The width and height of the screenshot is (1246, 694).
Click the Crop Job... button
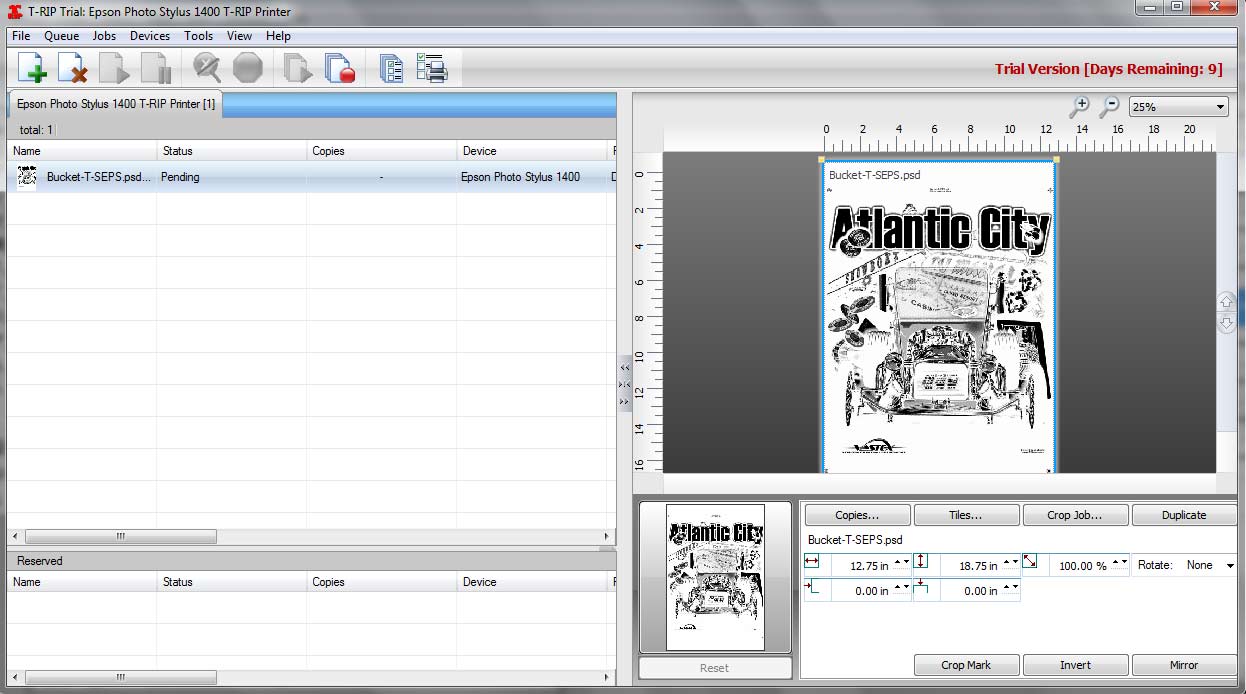(x=1075, y=515)
